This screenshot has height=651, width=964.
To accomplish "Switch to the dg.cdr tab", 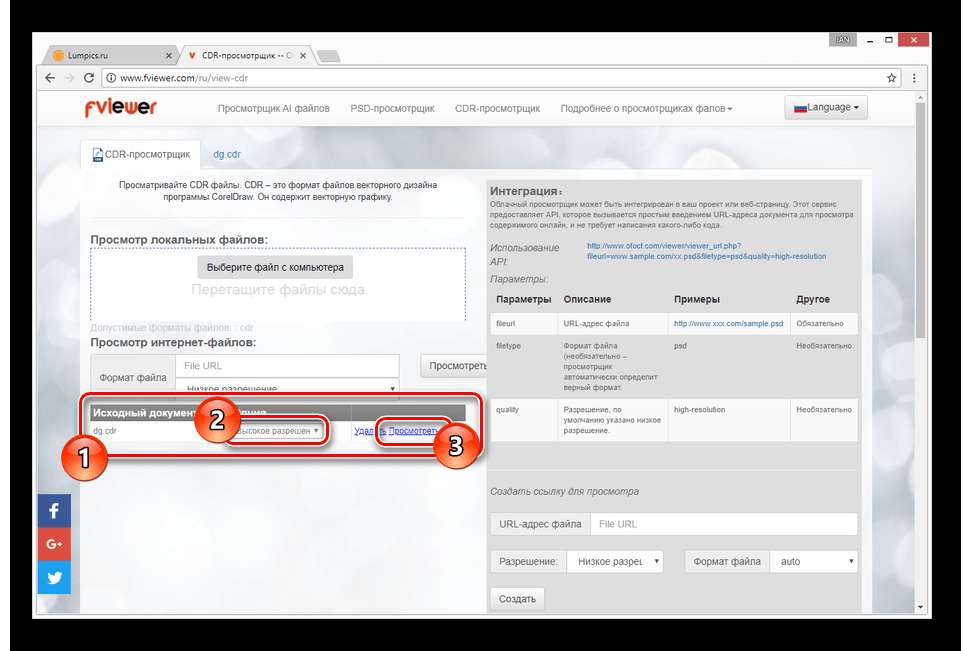I will (226, 155).
